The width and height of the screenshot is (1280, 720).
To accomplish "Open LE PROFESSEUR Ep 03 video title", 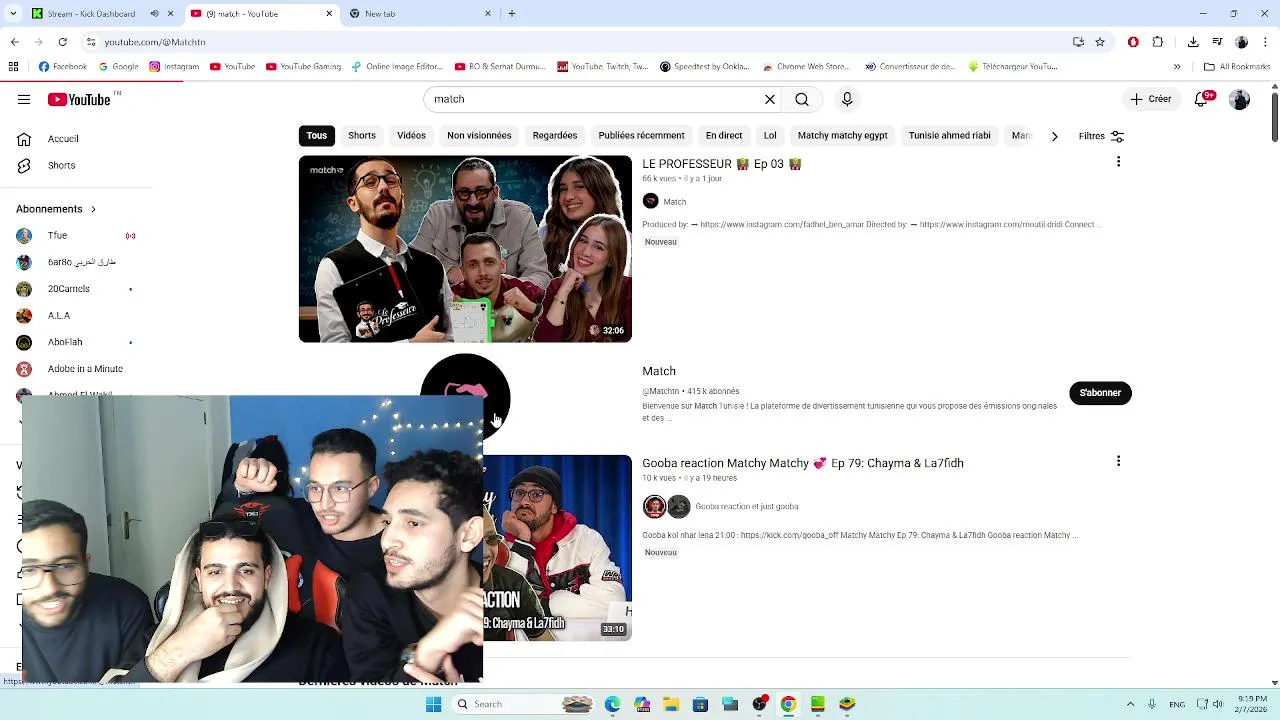I will 722,164.
